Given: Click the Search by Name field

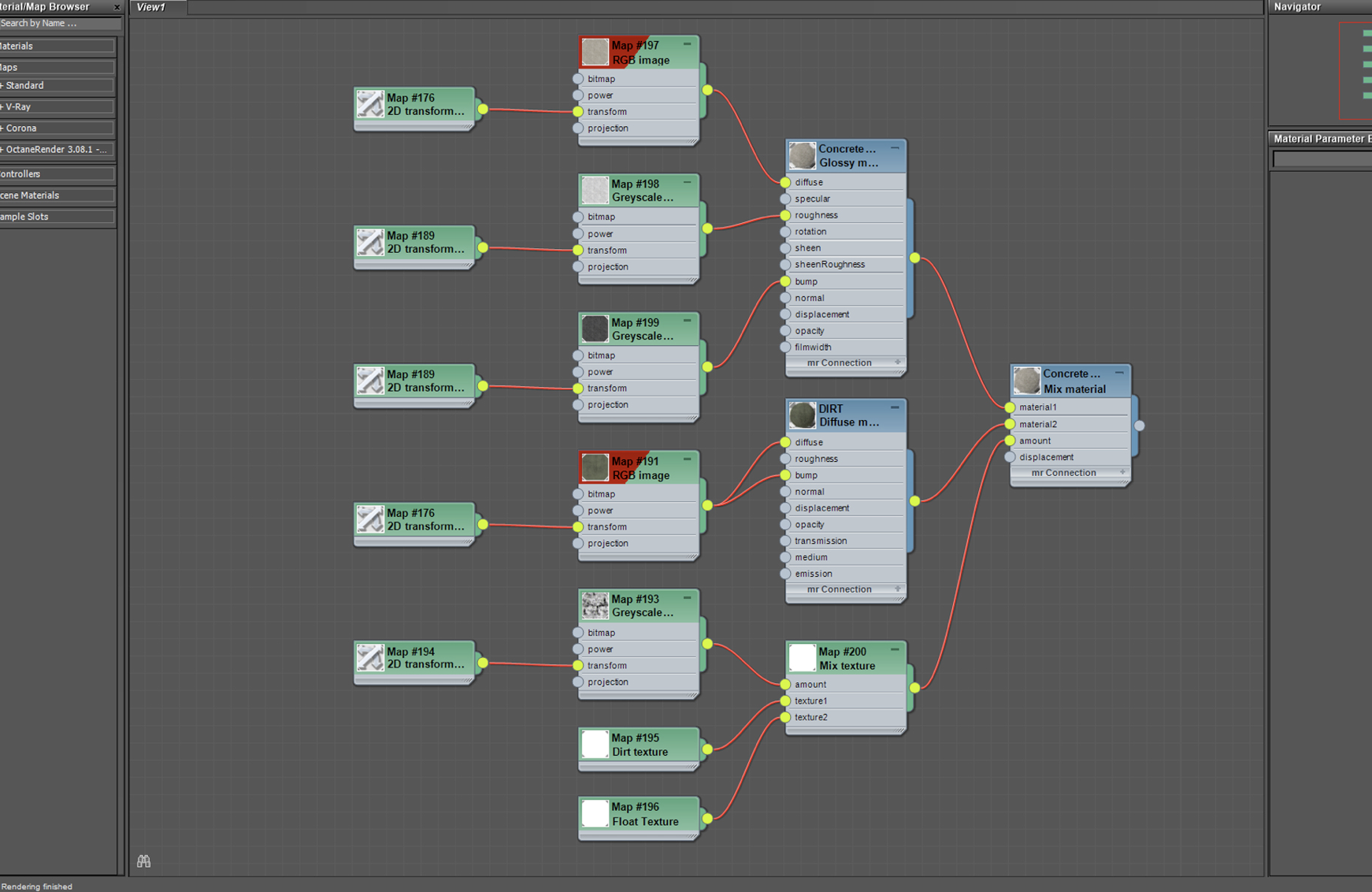Looking at the screenshot, I should tap(60, 24).
